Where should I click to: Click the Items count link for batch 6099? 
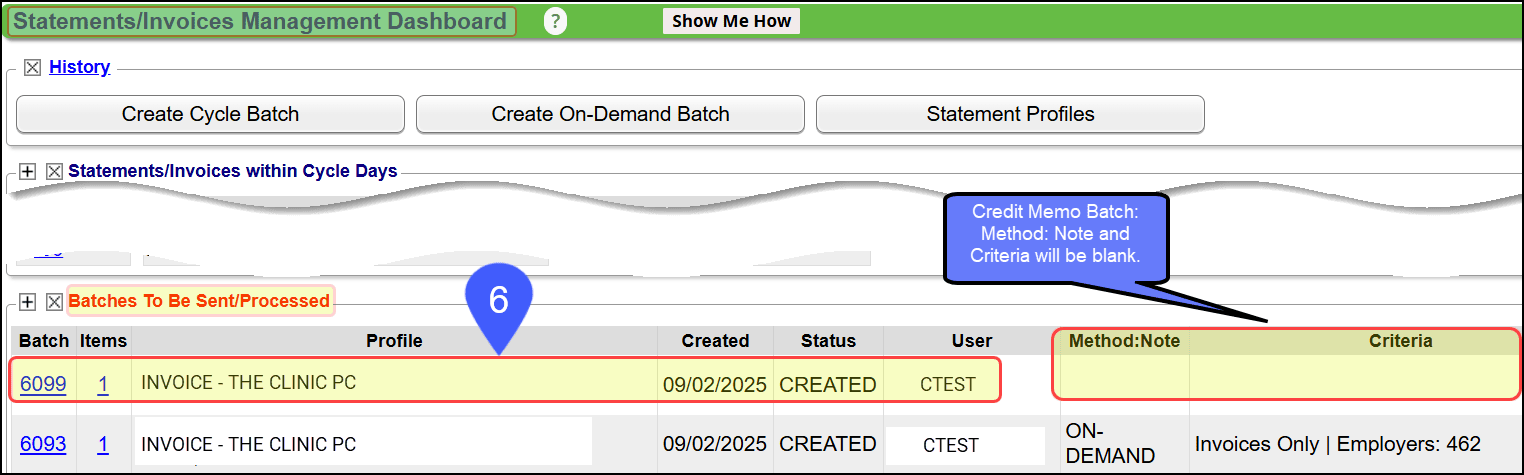coord(103,383)
